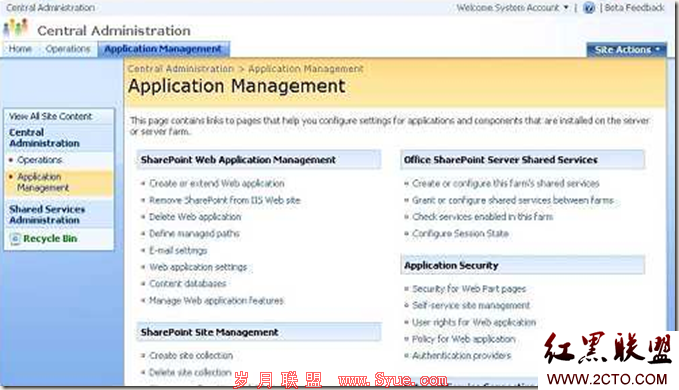Open Shared Services Administration in sidebar
Image resolution: width=679 pixels, height=390 pixels.
(47, 214)
